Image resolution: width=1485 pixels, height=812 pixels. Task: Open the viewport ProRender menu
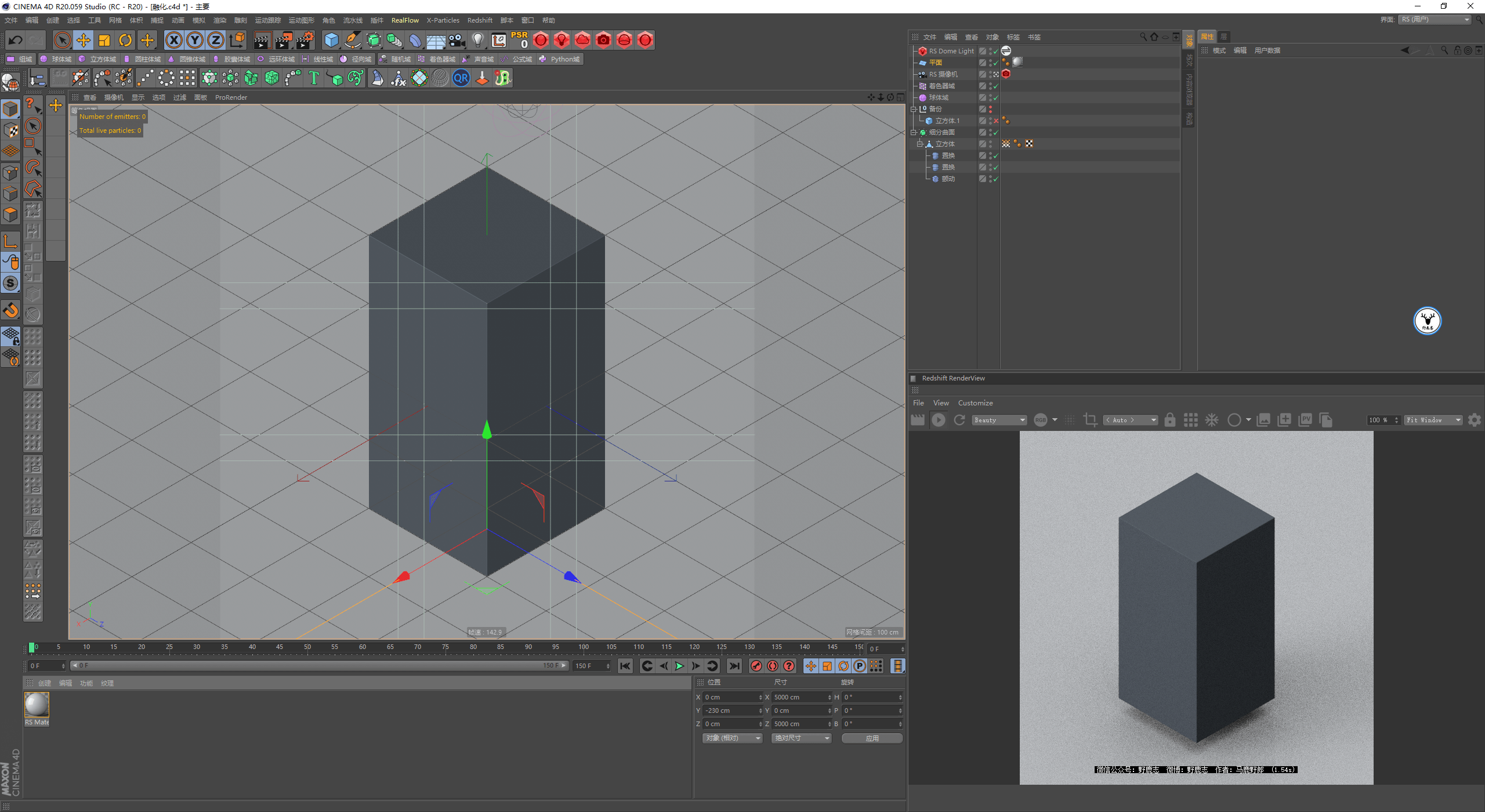(x=231, y=97)
